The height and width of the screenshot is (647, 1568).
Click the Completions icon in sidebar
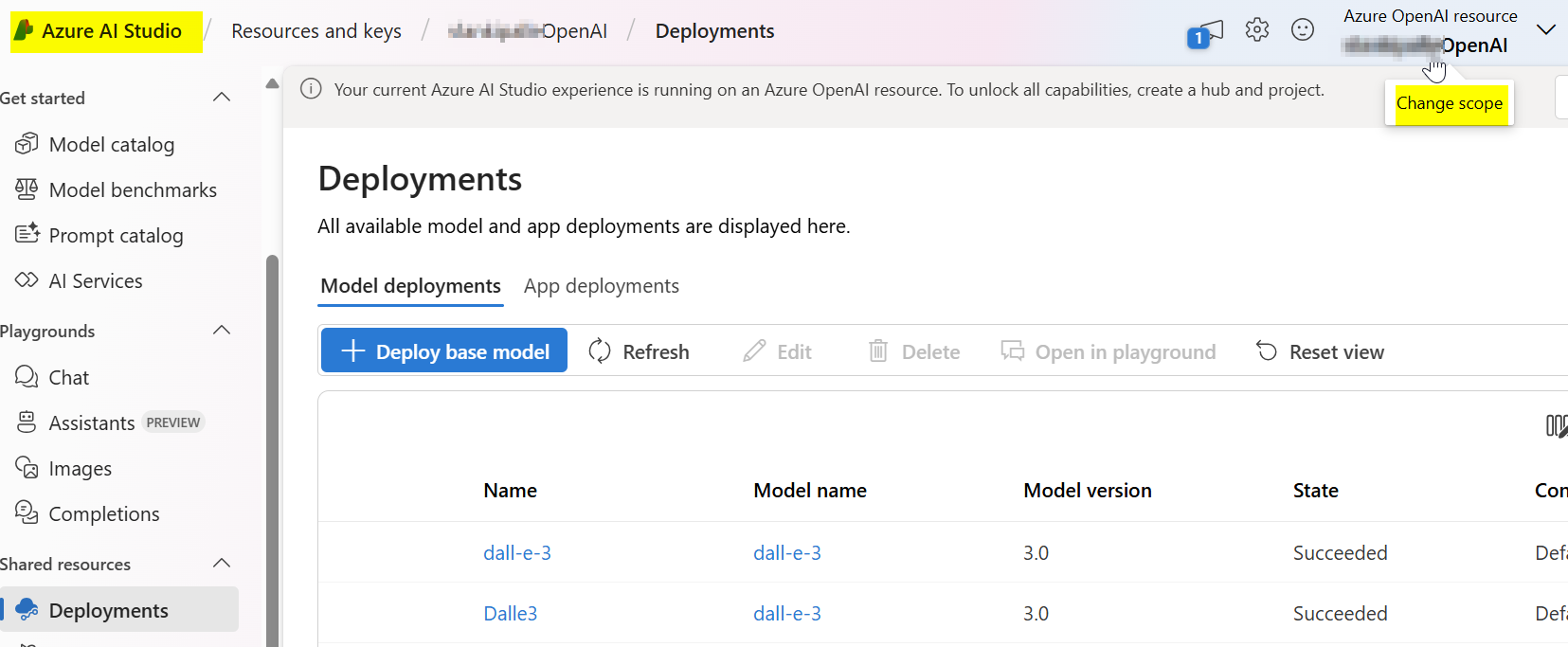pos(27,512)
